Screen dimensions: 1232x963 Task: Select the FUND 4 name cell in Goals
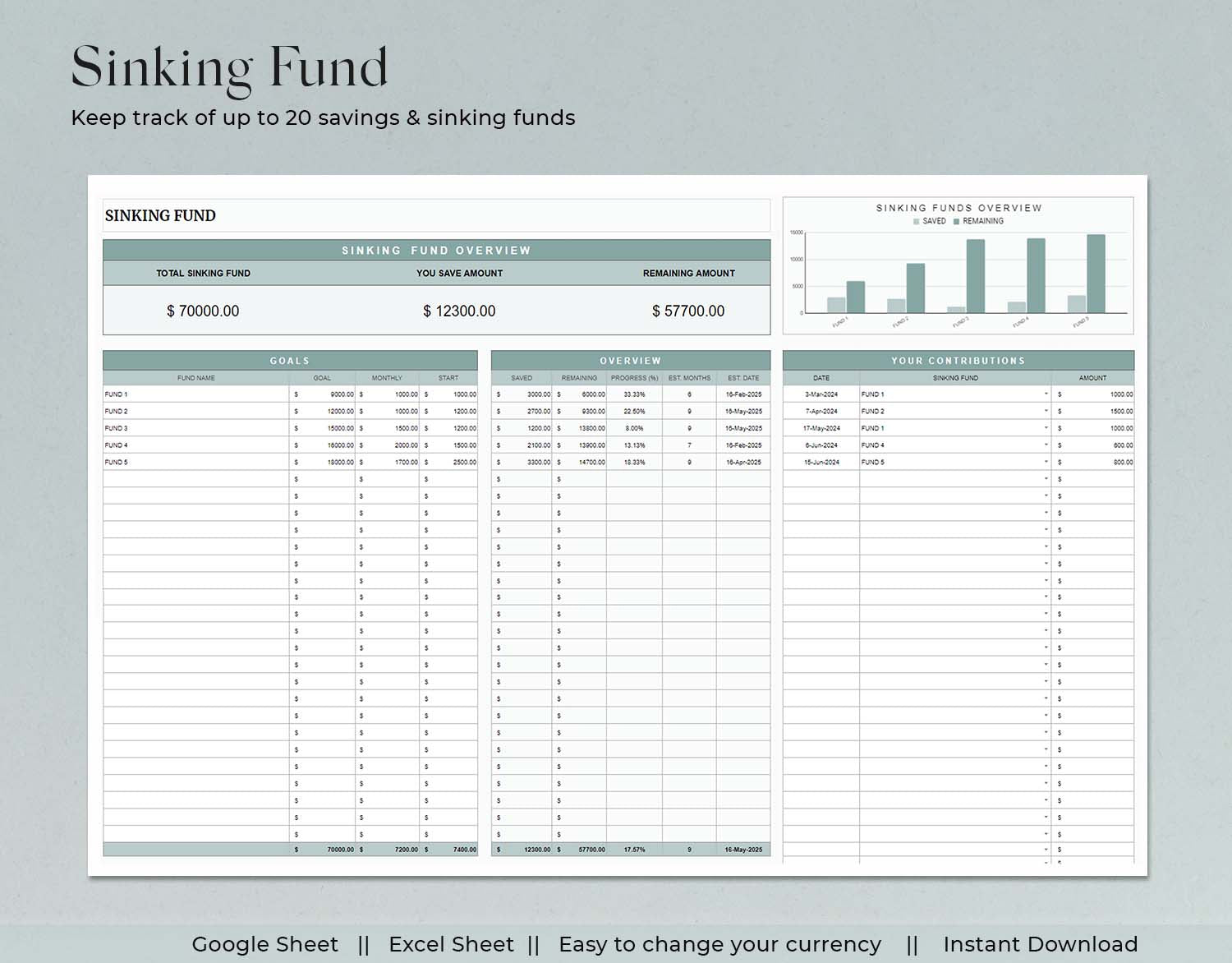click(195, 445)
